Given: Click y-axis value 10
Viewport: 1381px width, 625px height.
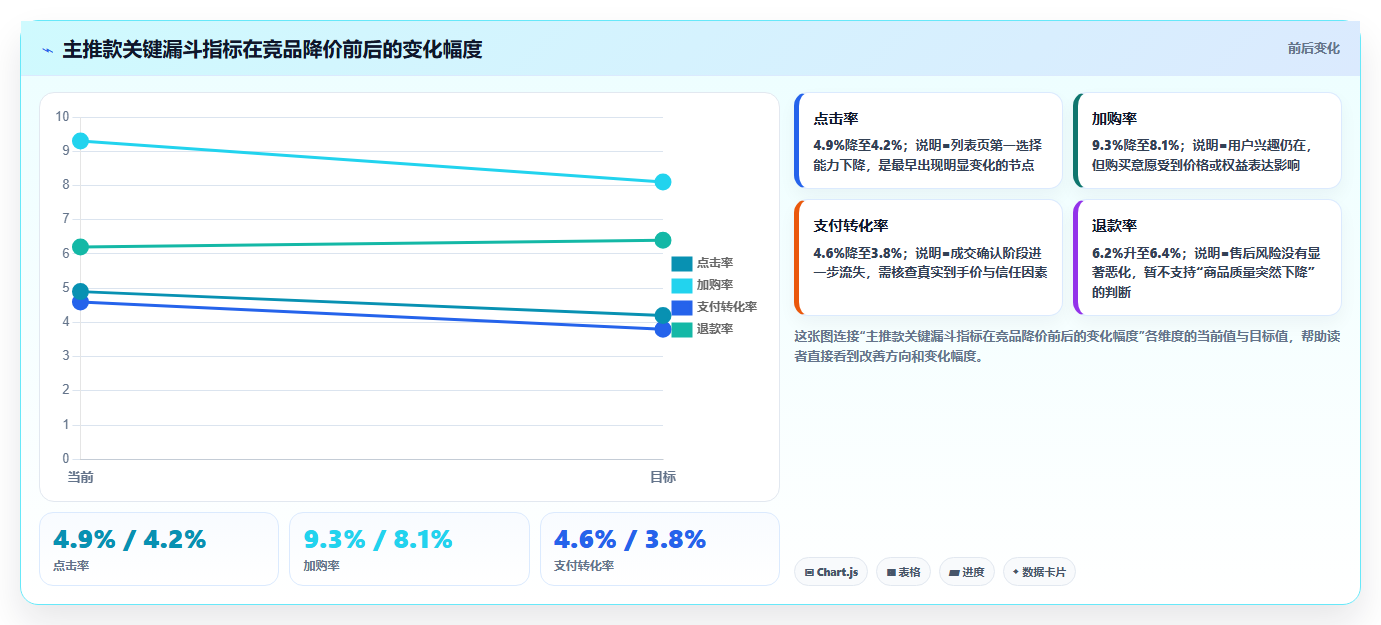Looking at the screenshot, I should pos(62,117).
